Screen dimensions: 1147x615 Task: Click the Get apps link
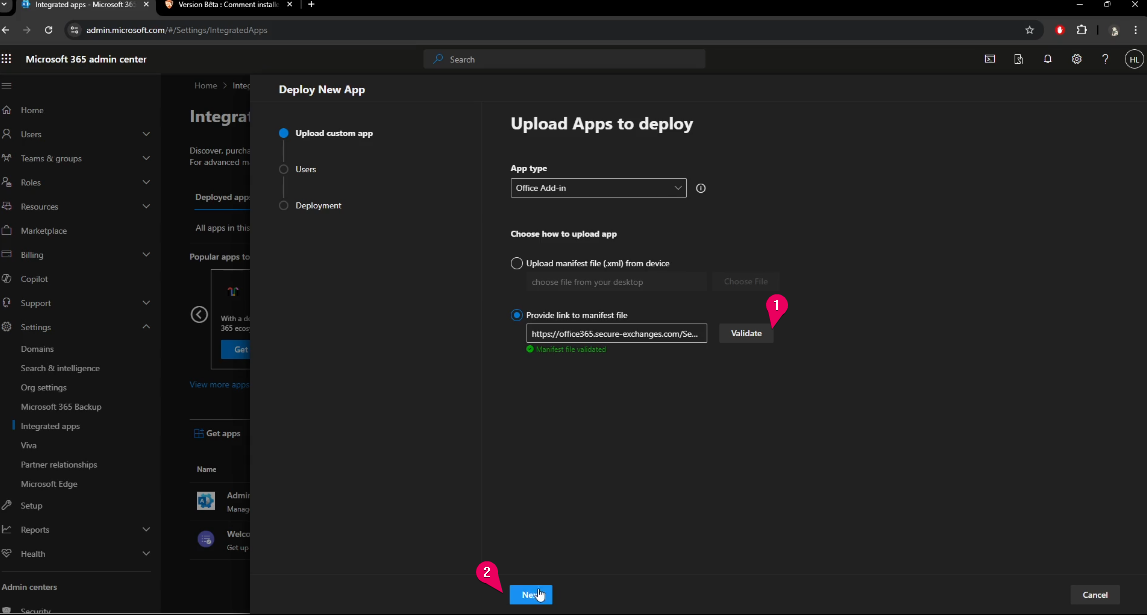pos(217,434)
